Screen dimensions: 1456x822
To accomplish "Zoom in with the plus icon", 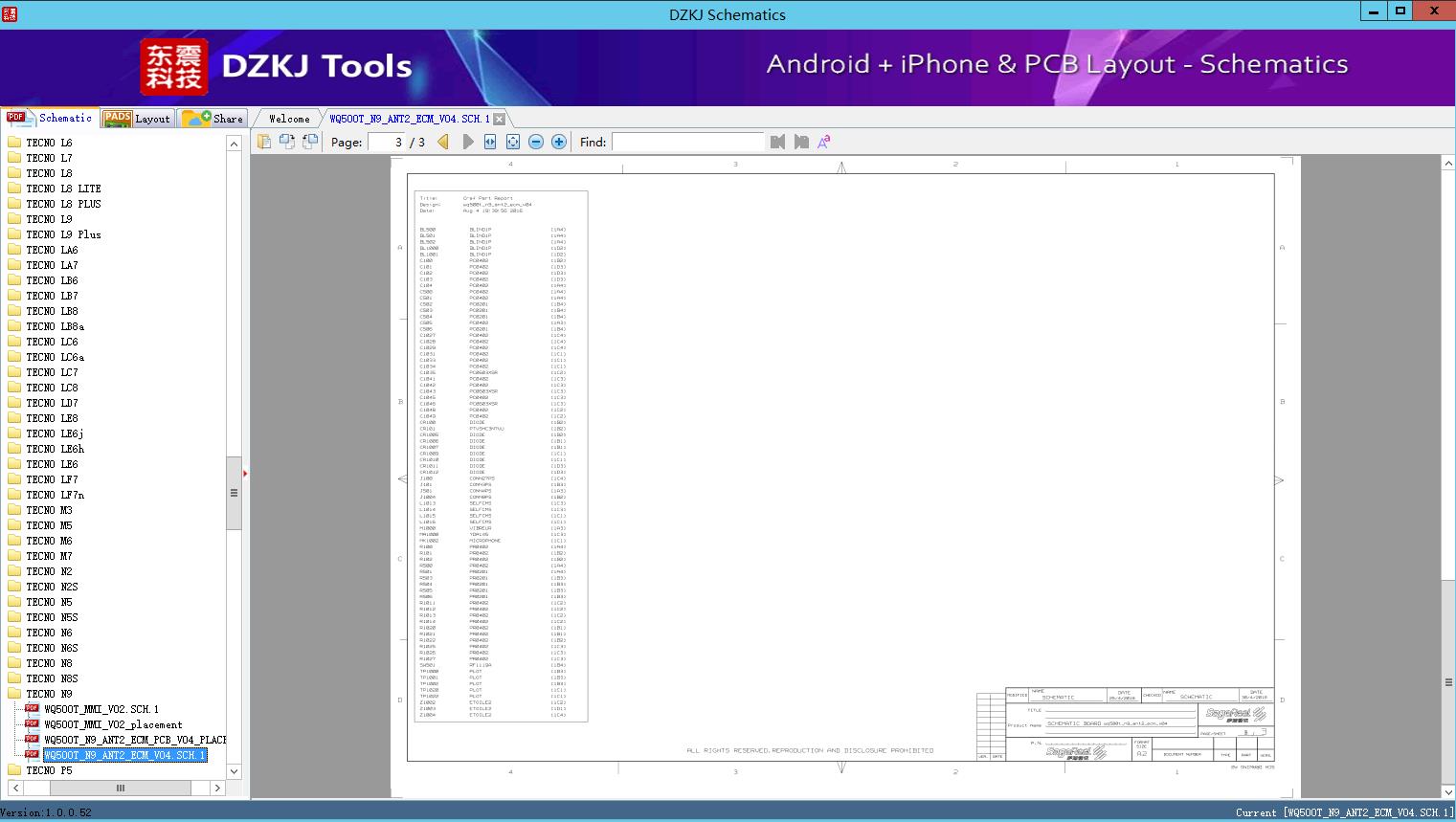I will point(559,142).
